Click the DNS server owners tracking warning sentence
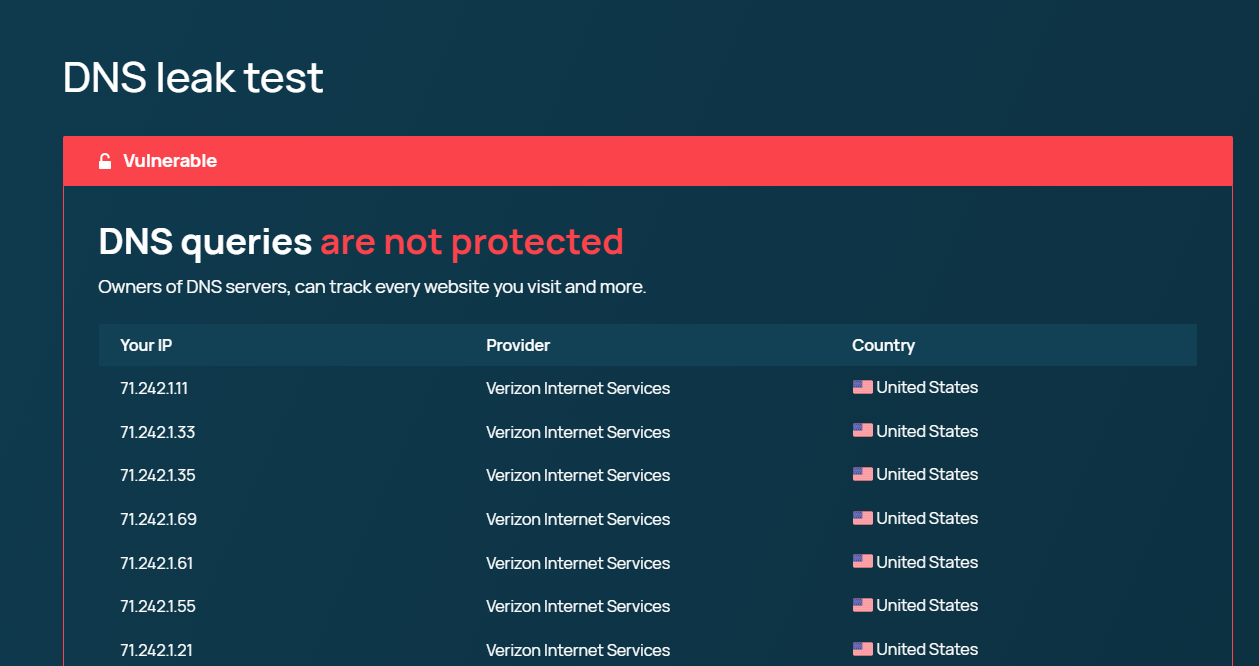The image size is (1259, 666). 372,287
